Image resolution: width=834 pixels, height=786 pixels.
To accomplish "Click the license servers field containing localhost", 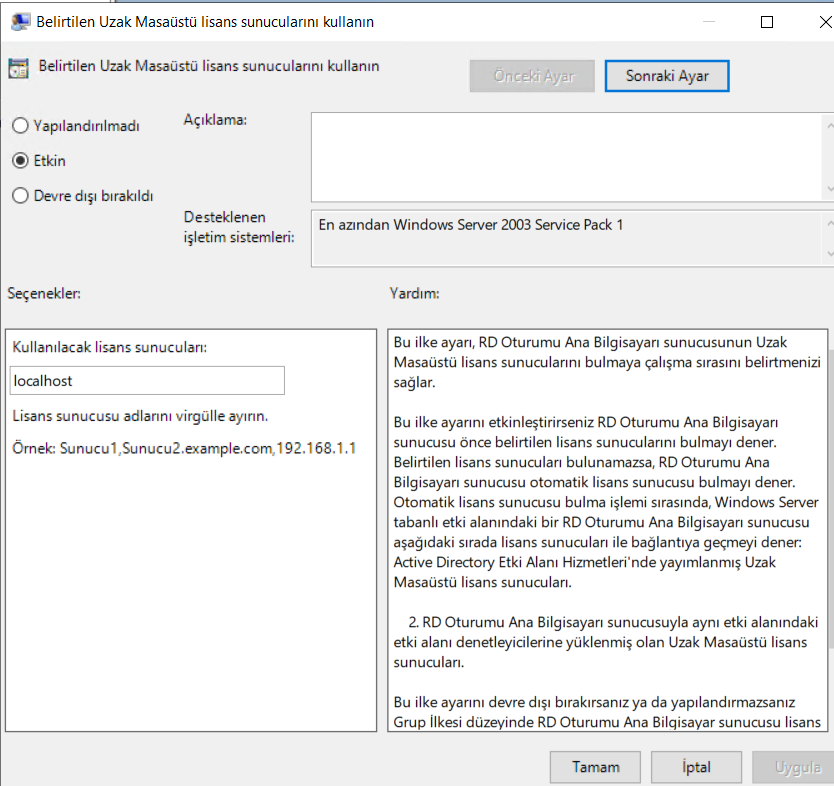I will pos(147,381).
